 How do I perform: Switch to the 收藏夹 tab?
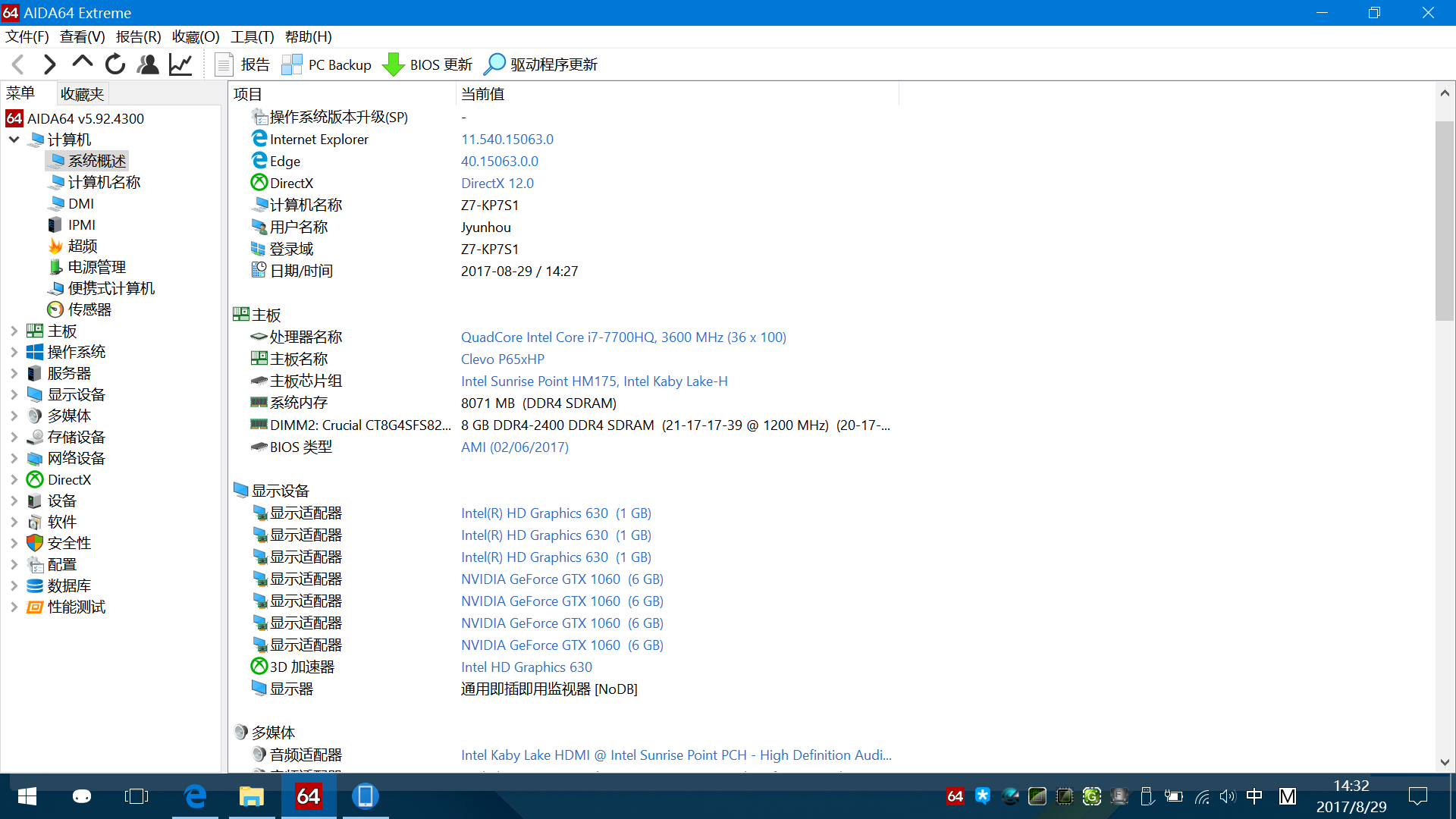point(82,94)
